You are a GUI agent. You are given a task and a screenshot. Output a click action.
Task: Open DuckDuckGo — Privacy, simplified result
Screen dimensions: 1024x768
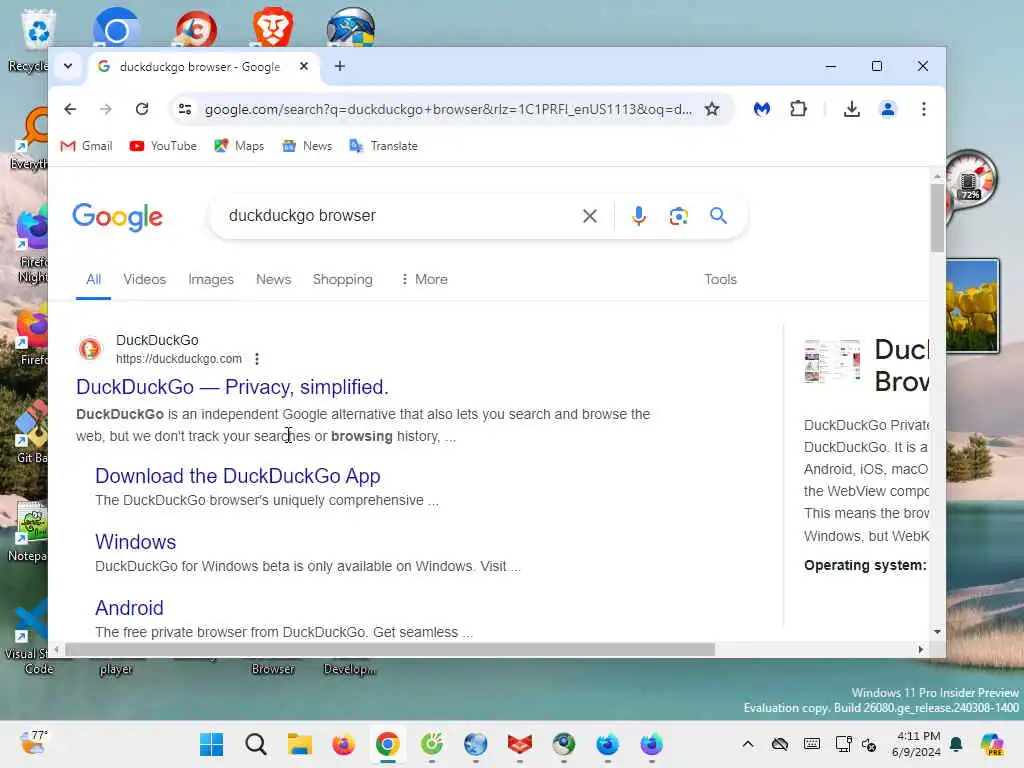[x=232, y=387]
